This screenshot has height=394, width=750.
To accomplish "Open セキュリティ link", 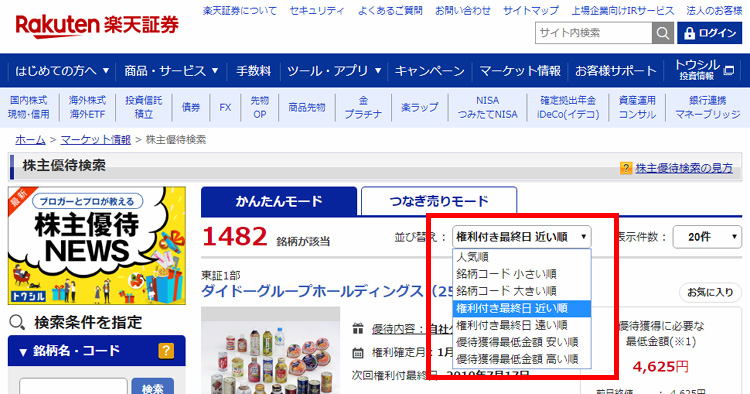I will (x=317, y=11).
